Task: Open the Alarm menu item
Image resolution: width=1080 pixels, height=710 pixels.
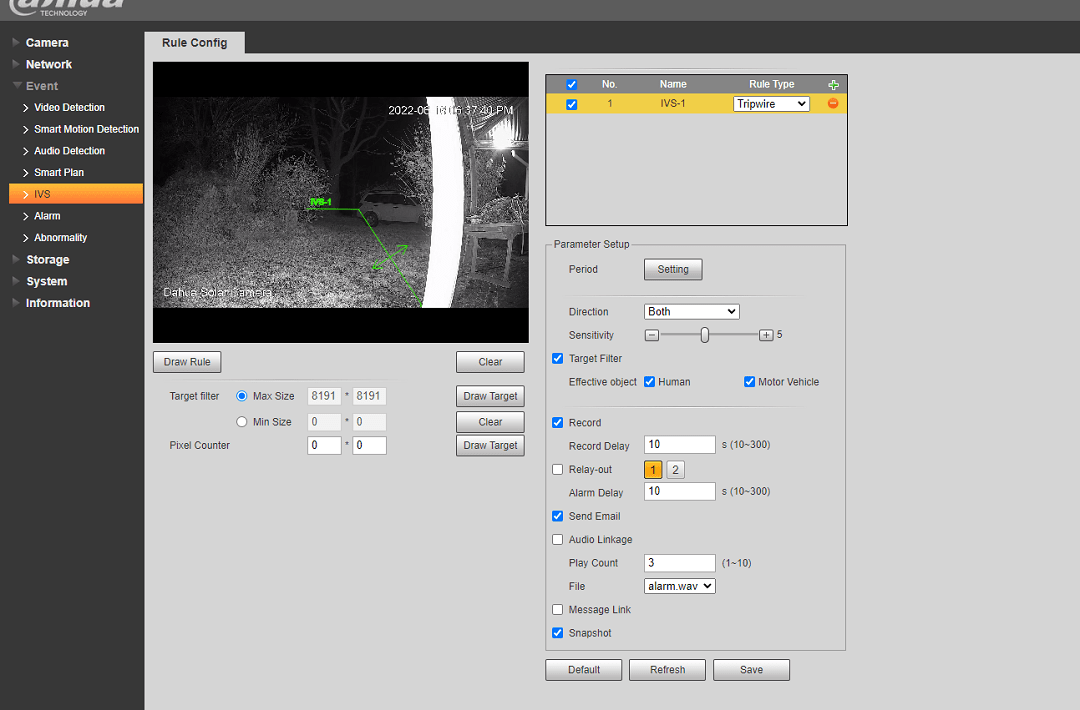Action: click(47, 216)
